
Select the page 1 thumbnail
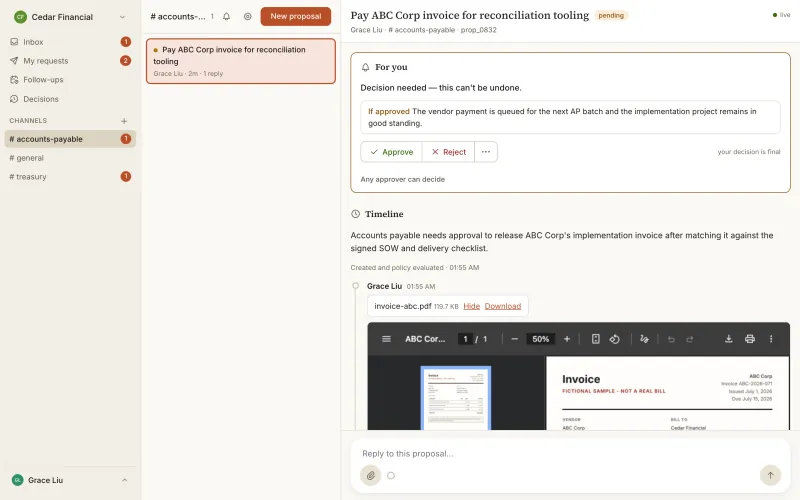[456, 398]
